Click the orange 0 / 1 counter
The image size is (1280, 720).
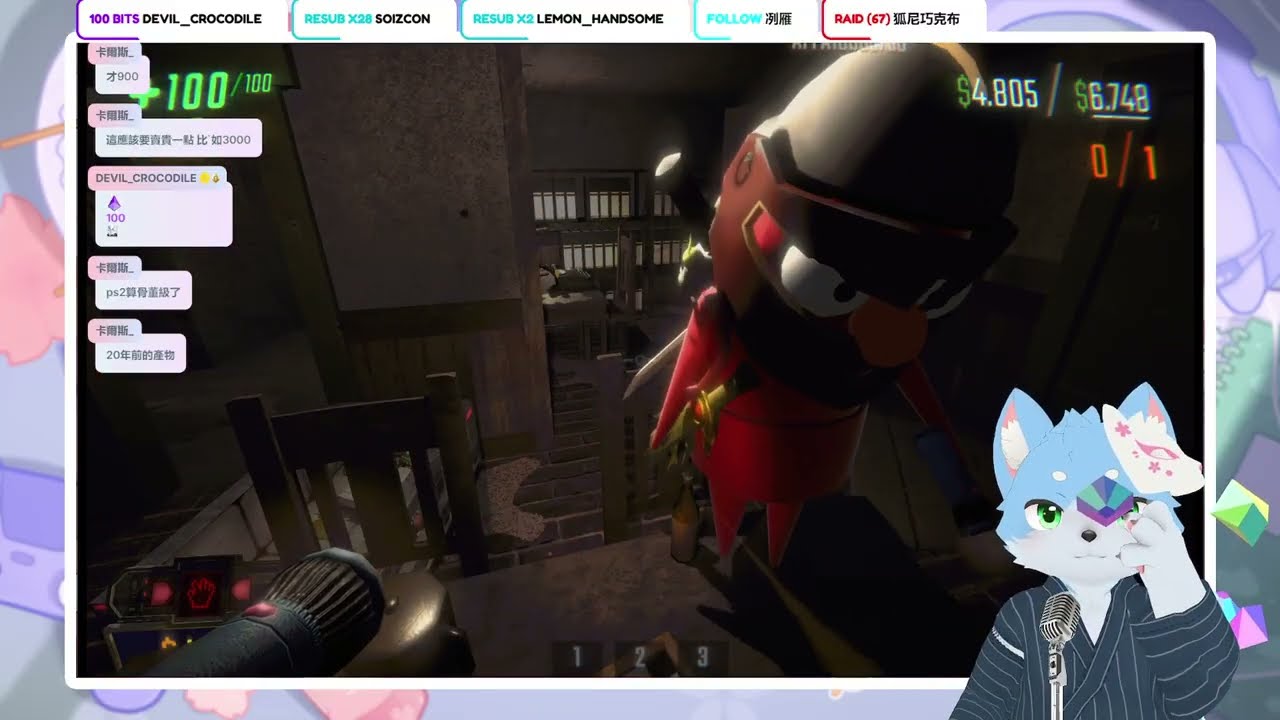tap(1124, 162)
